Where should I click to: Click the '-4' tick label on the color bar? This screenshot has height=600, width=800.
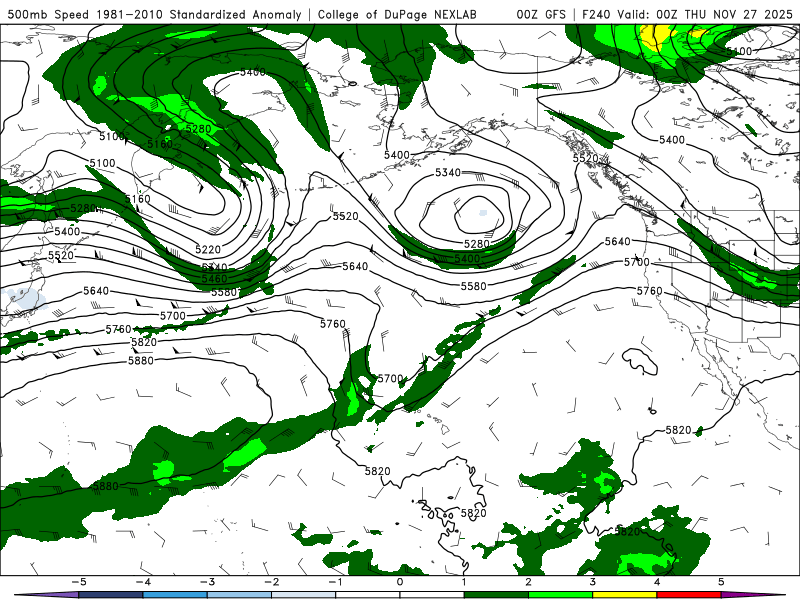(143, 582)
